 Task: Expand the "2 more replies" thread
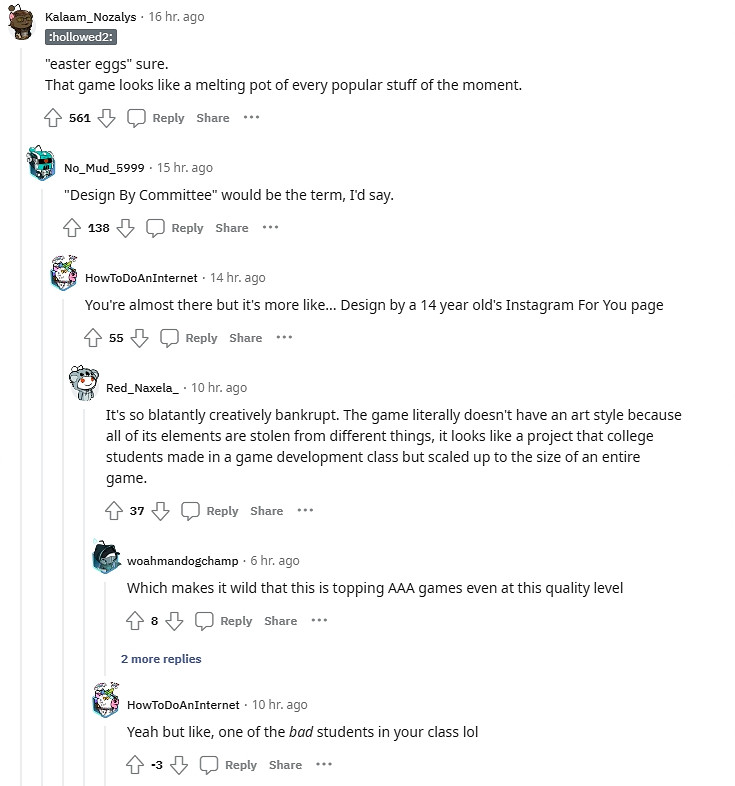click(161, 659)
